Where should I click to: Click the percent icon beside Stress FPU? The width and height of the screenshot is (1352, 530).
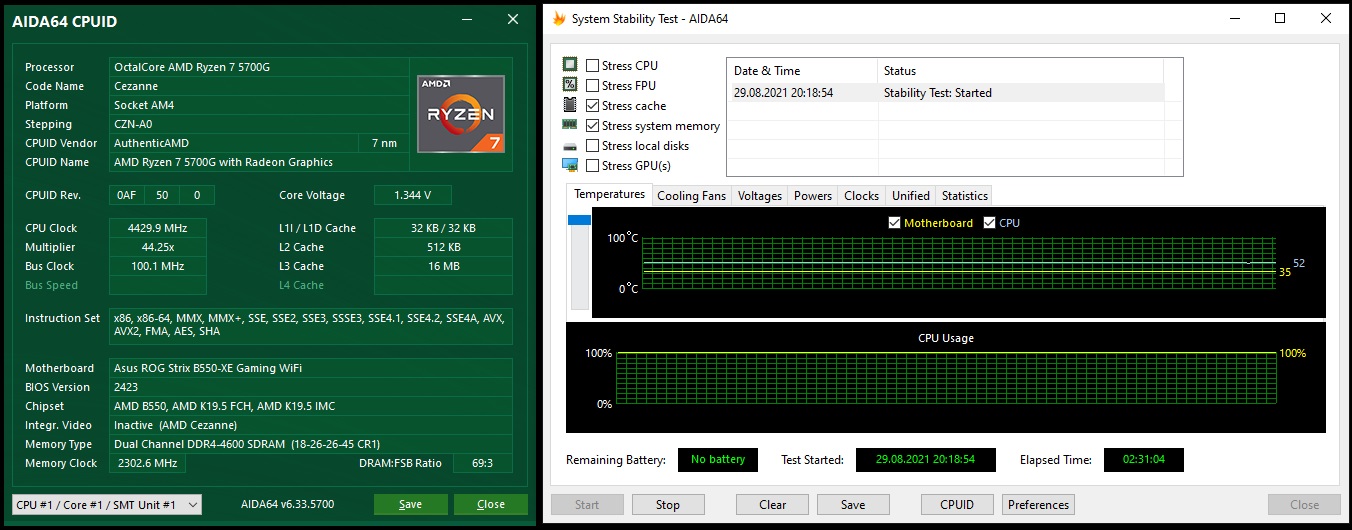pos(570,85)
